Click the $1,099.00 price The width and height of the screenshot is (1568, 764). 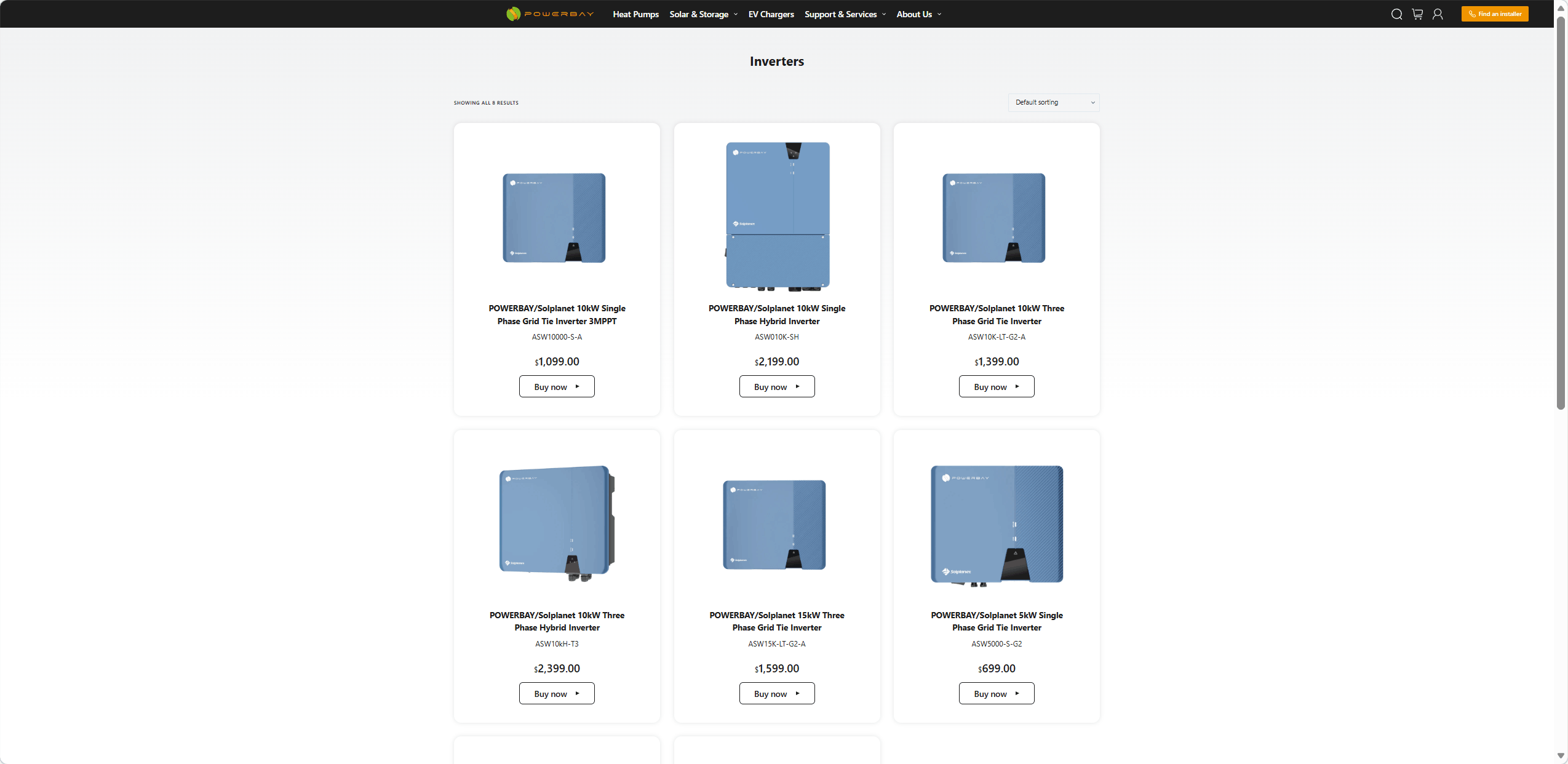(x=557, y=362)
